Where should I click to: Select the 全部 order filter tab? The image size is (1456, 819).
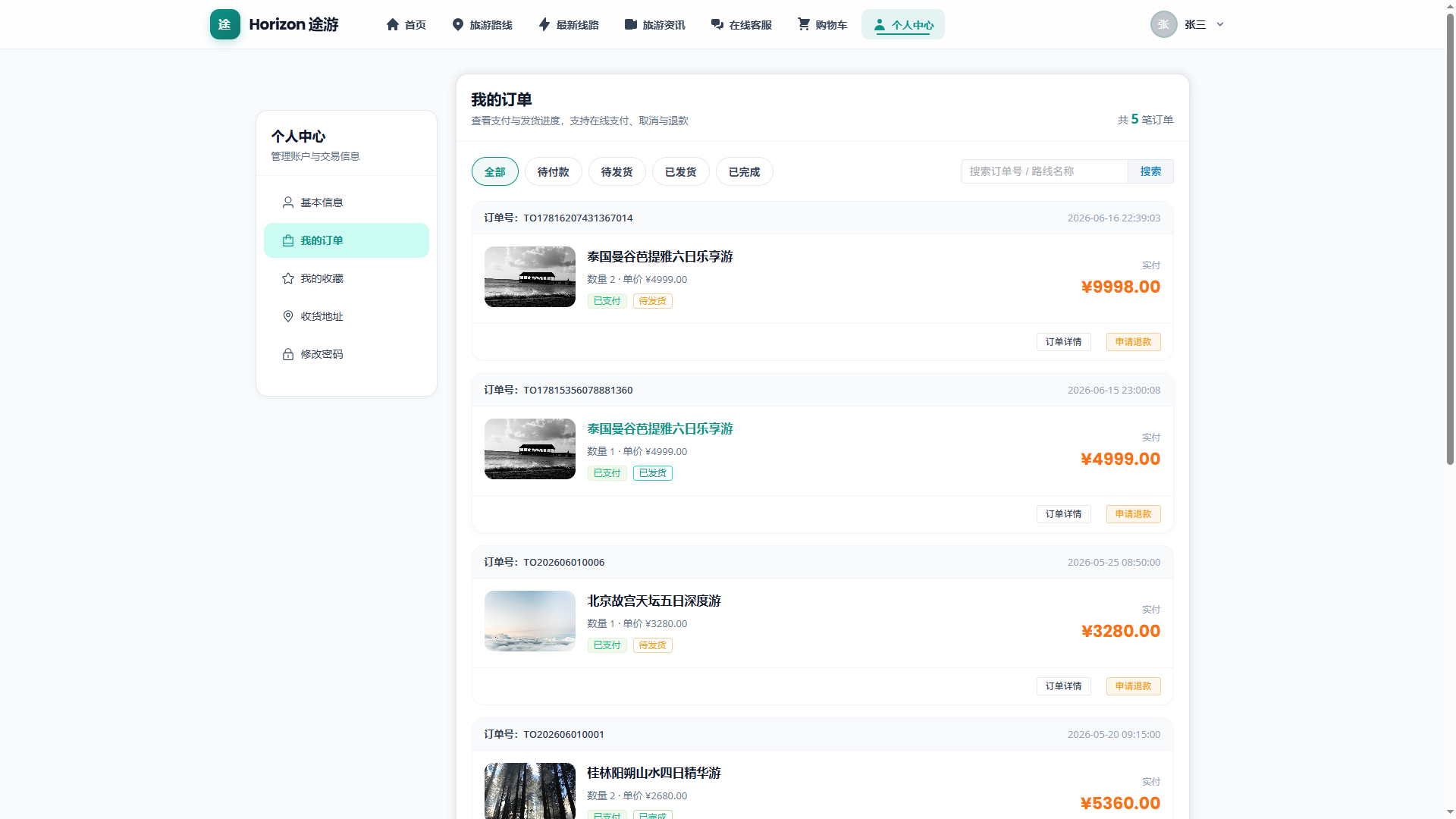point(495,171)
